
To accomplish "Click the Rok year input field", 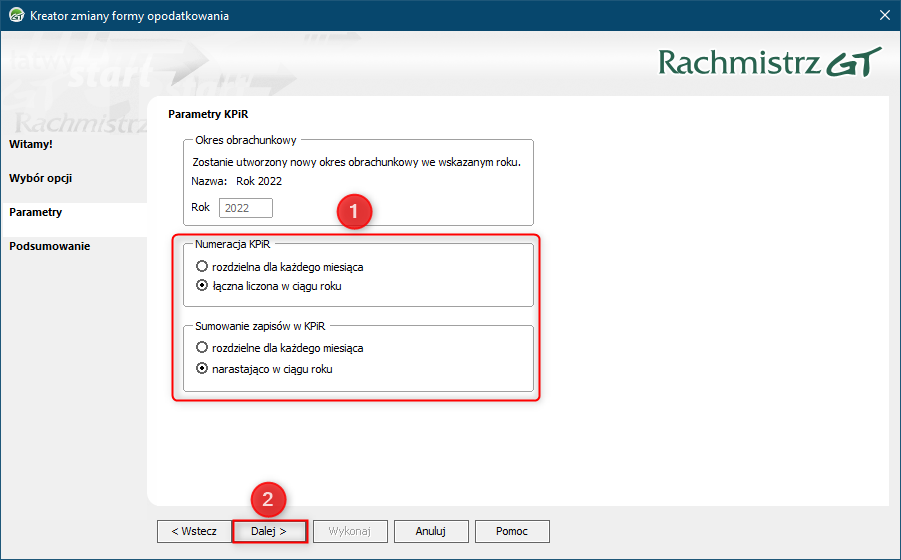I will click(246, 208).
